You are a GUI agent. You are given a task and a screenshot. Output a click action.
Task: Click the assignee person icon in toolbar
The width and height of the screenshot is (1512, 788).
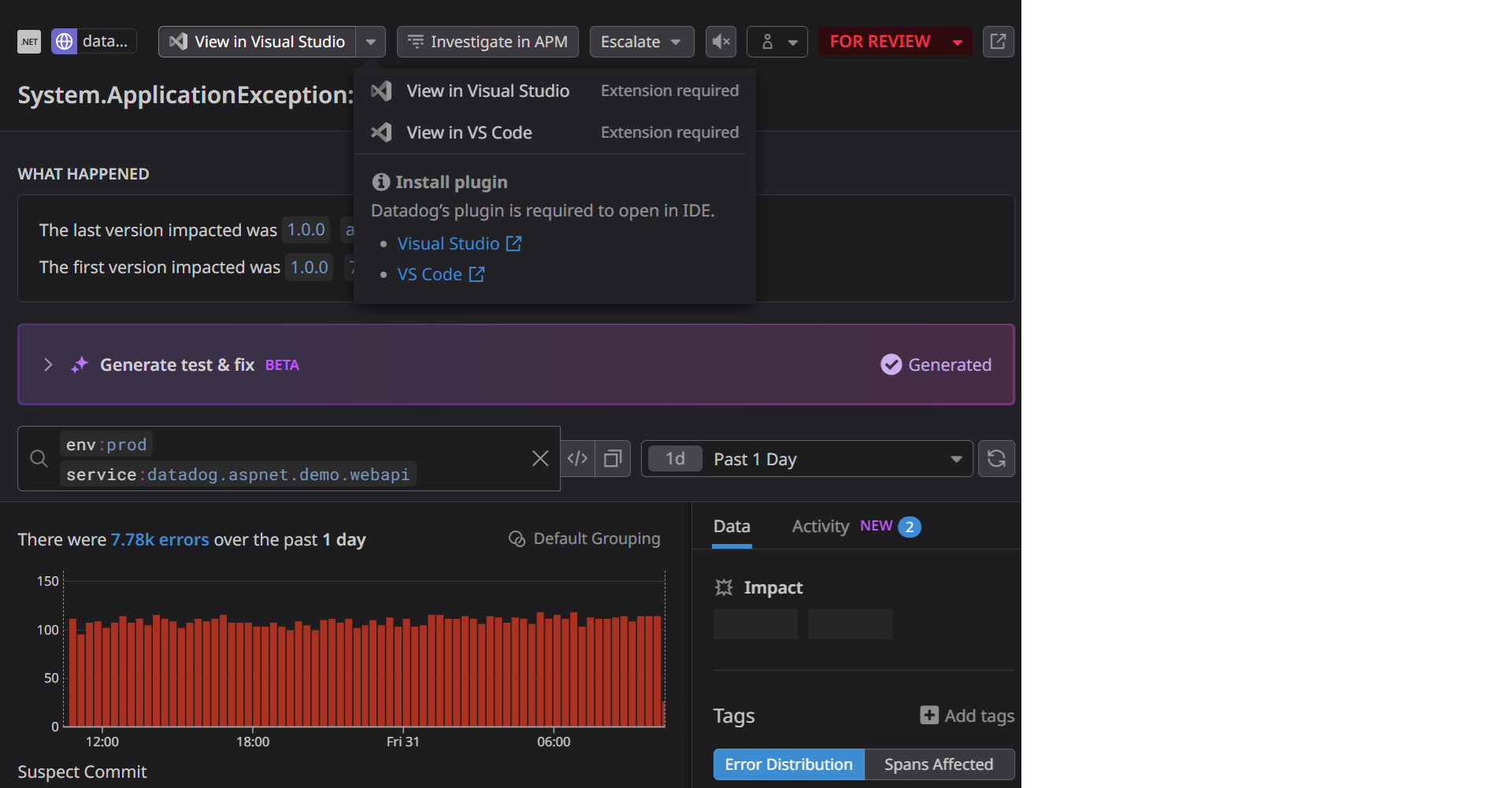769,42
